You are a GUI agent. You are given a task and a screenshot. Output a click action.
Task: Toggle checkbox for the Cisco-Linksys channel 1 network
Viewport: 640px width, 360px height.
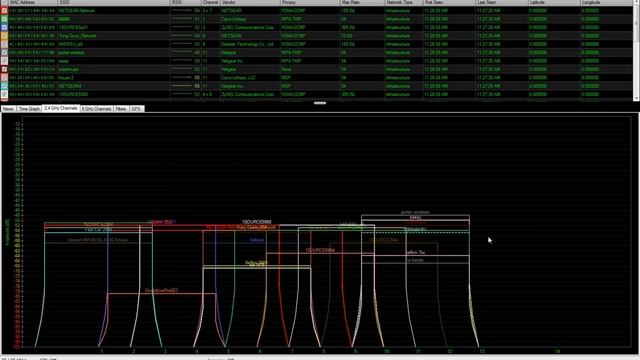click(x=4, y=19)
